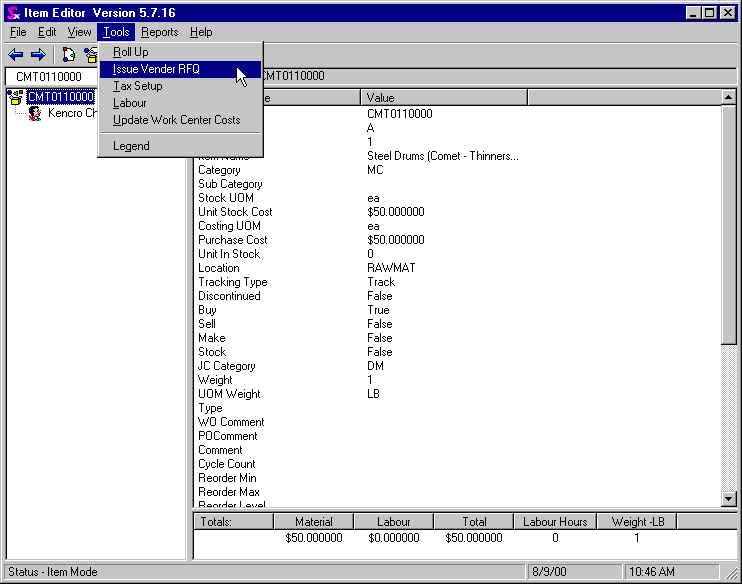
Task: Open Tax Setup from the menu
Action: pyautogui.click(x=137, y=86)
